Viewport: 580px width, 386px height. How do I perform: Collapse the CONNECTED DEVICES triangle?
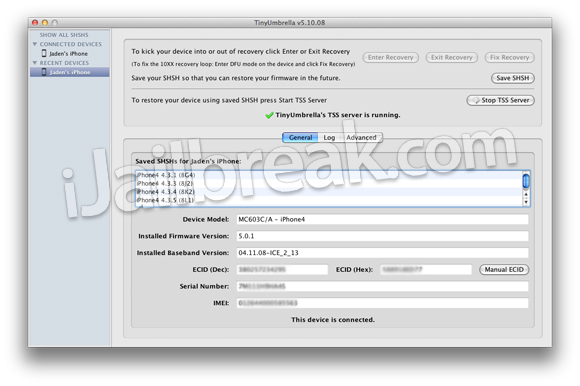(35, 44)
